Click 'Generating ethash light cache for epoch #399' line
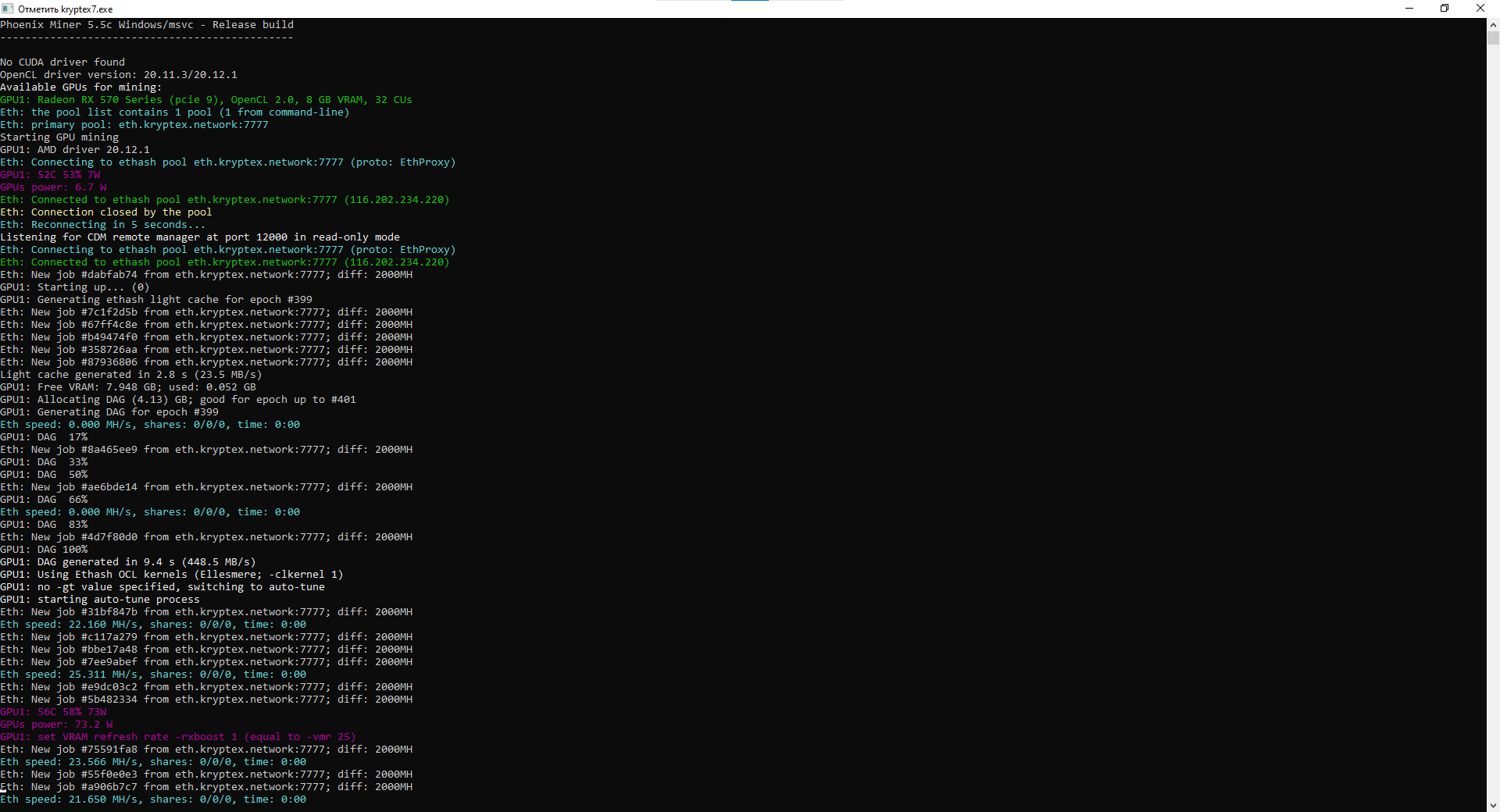The image size is (1500, 812). tap(156, 300)
